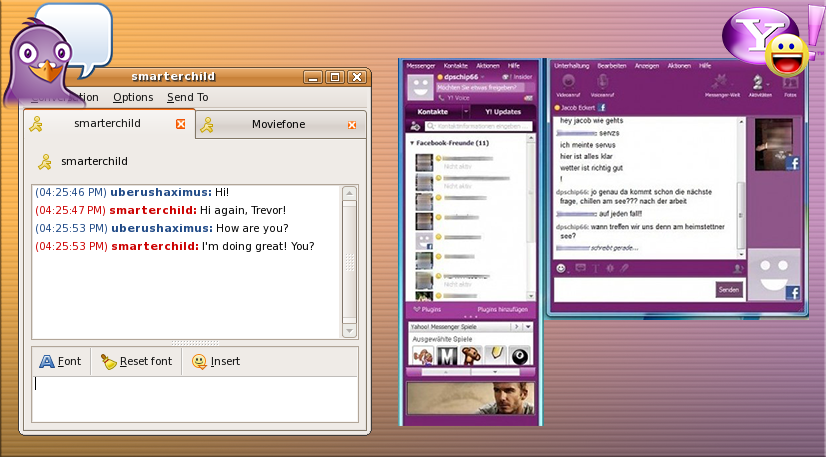Click into the Pidgin message input box
The width and height of the screenshot is (826, 457).
[195, 399]
